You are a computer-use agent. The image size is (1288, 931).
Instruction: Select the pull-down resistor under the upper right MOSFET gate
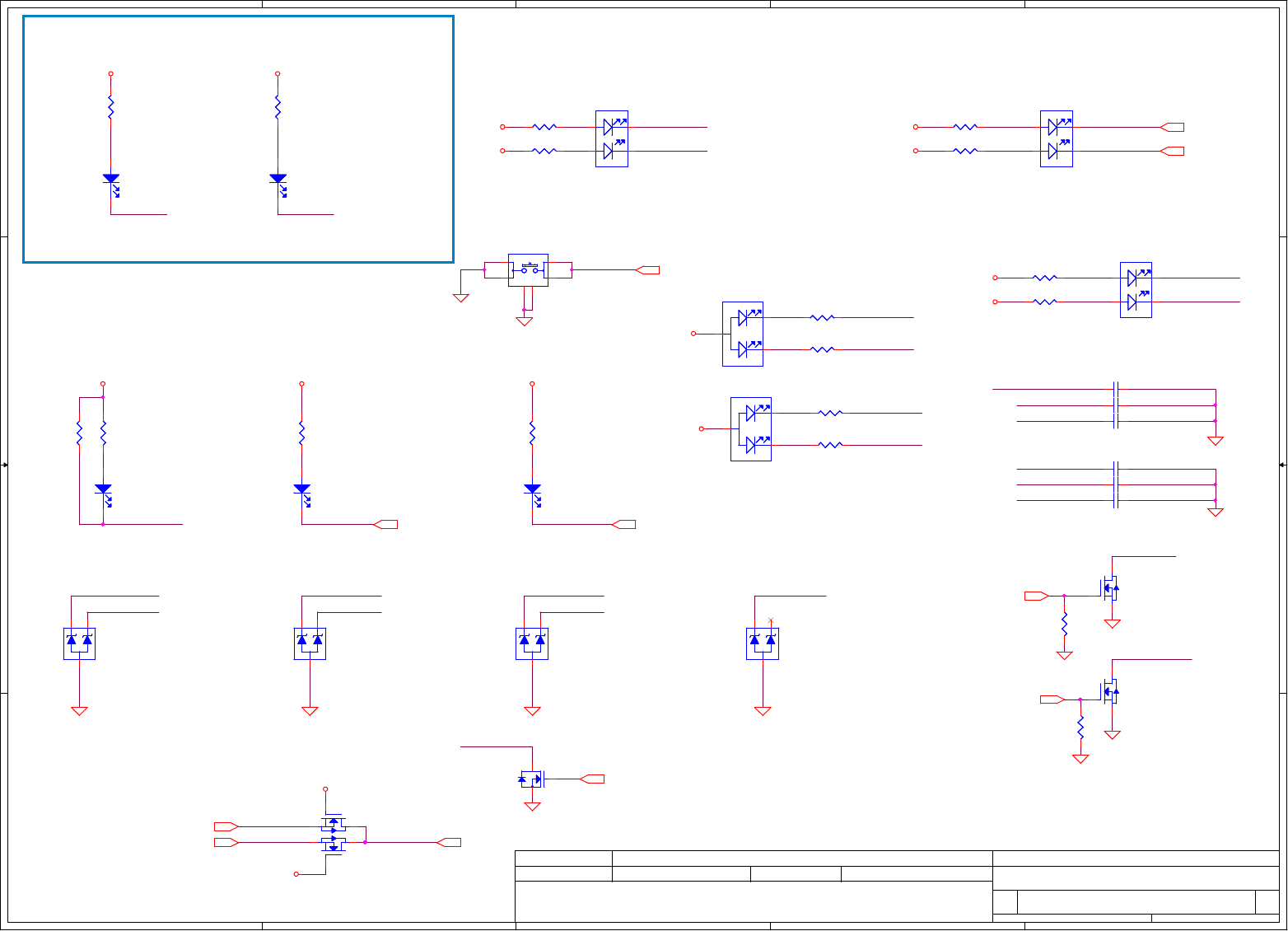[1064, 623]
